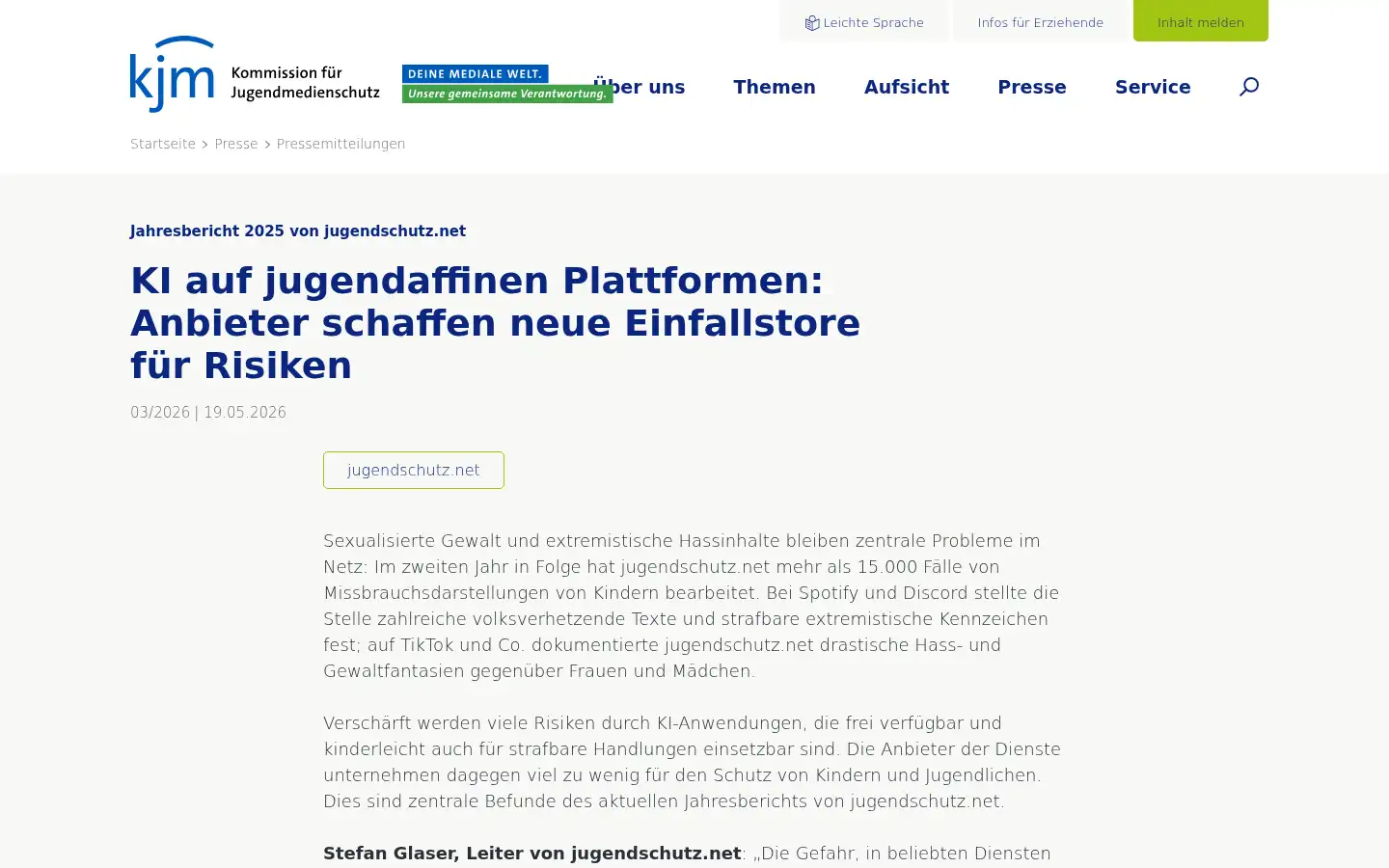
Task: Open Infos für Erziehende
Action: pos(1041,21)
